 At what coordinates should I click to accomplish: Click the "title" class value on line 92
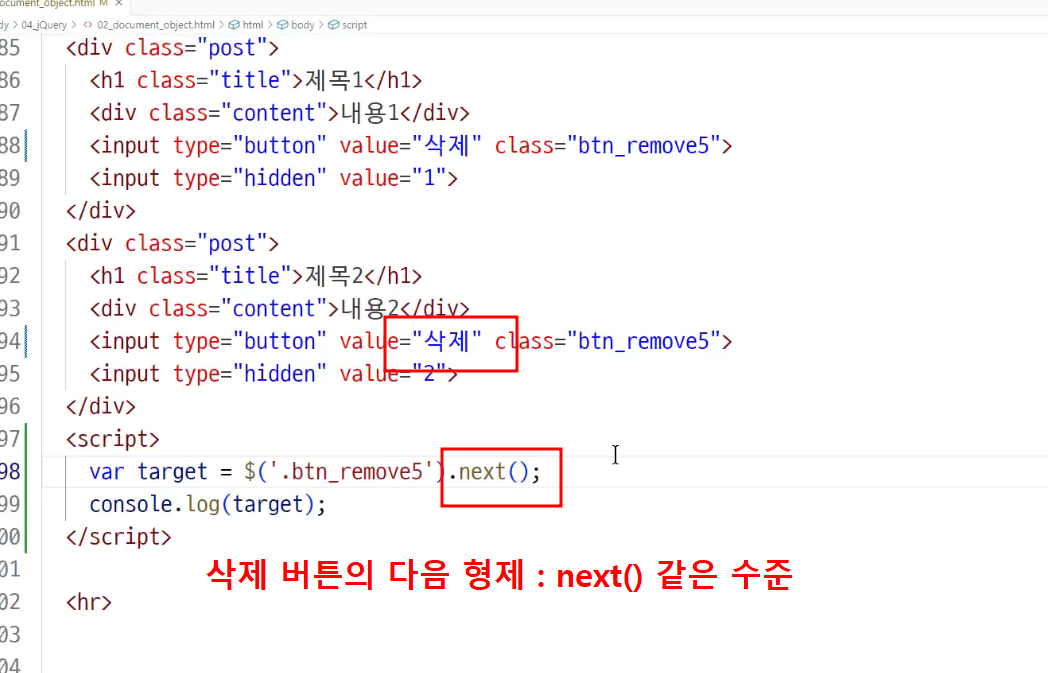(250, 276)
